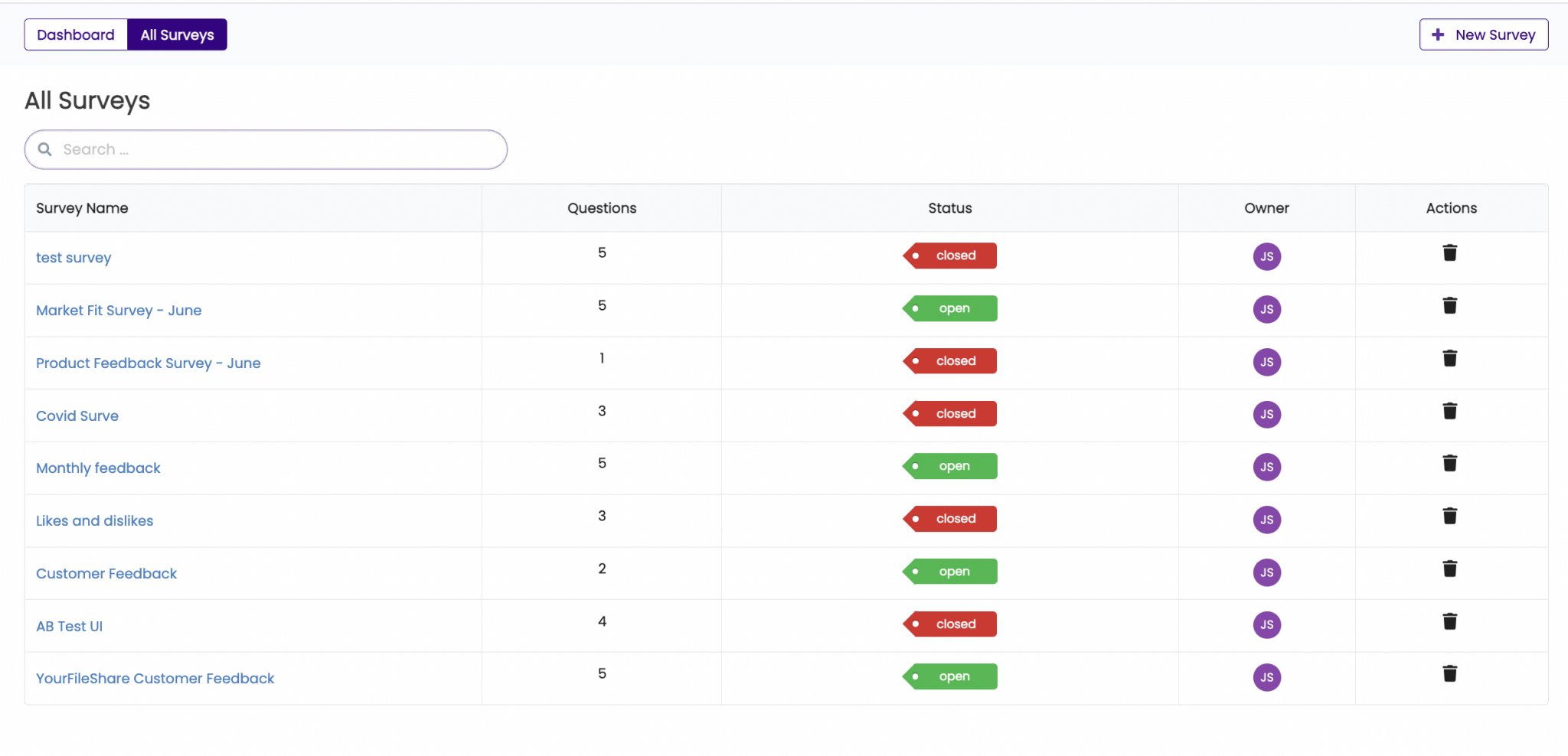Viewport: 1568px width, 756px height.
Task: Click the Questions column header
Action: [x=601, y=208]
